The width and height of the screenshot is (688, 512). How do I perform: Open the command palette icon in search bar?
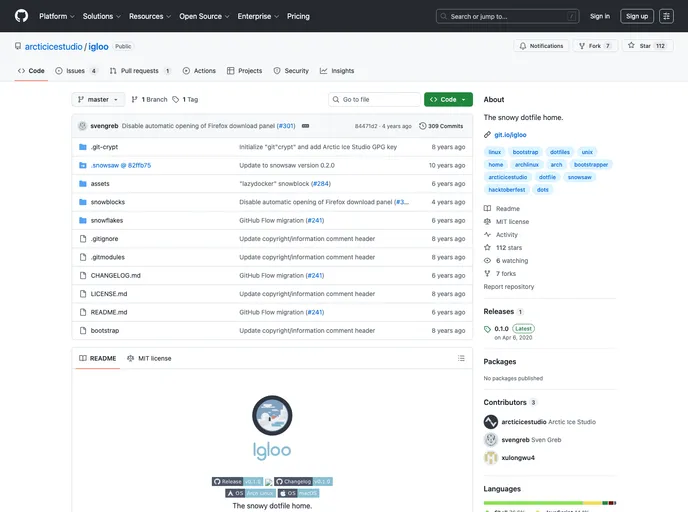coord(572,16)
